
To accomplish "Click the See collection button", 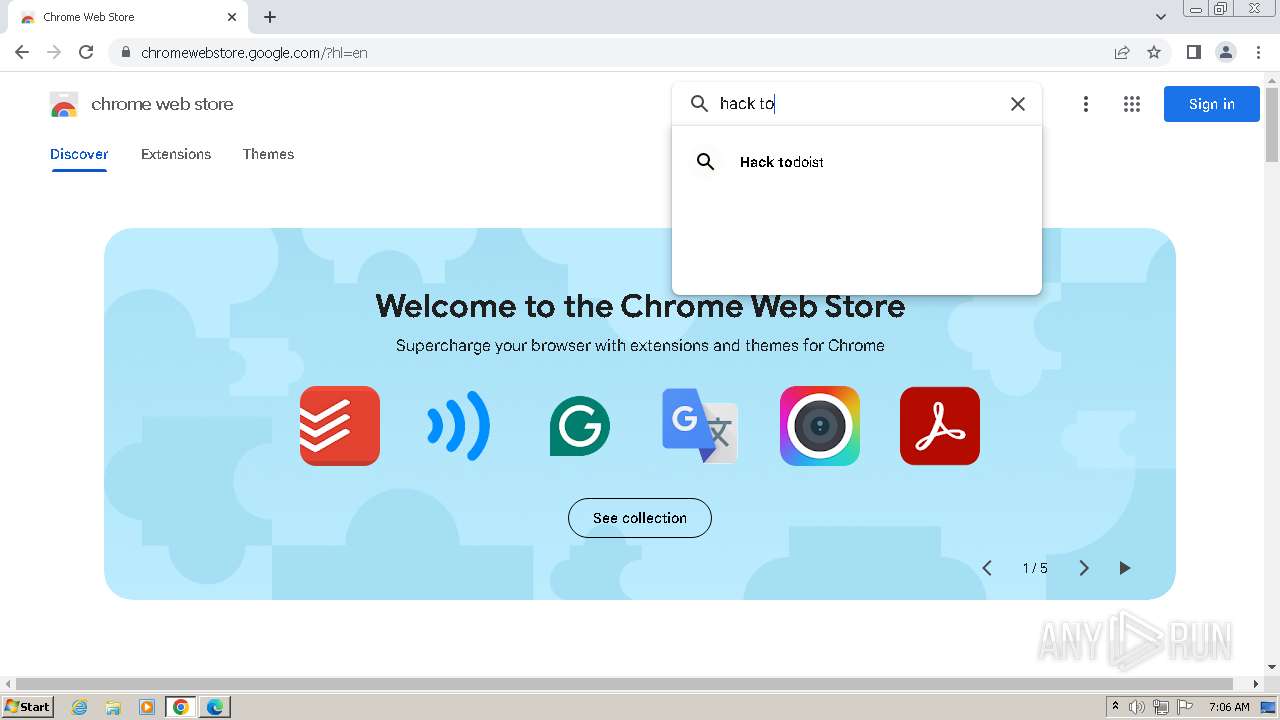I will coord(640,518).
